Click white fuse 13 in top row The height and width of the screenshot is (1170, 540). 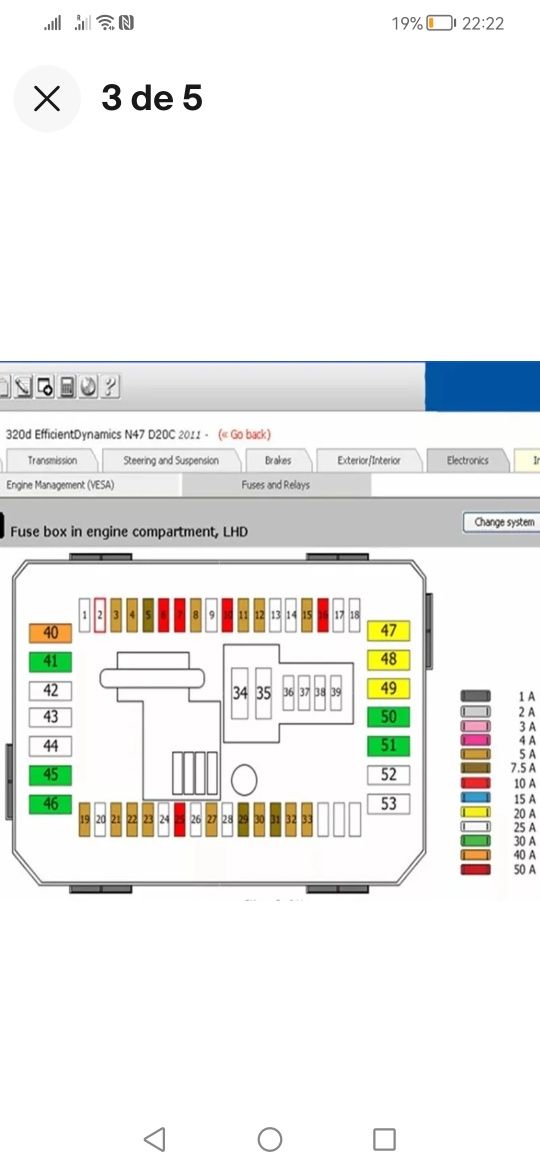point(275,615)
